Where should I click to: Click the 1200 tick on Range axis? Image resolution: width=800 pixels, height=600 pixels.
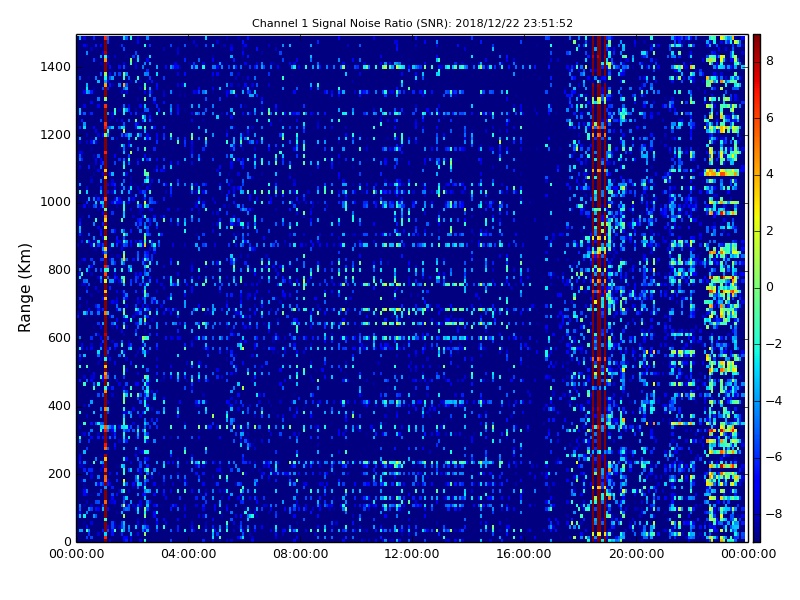(56, 135)
